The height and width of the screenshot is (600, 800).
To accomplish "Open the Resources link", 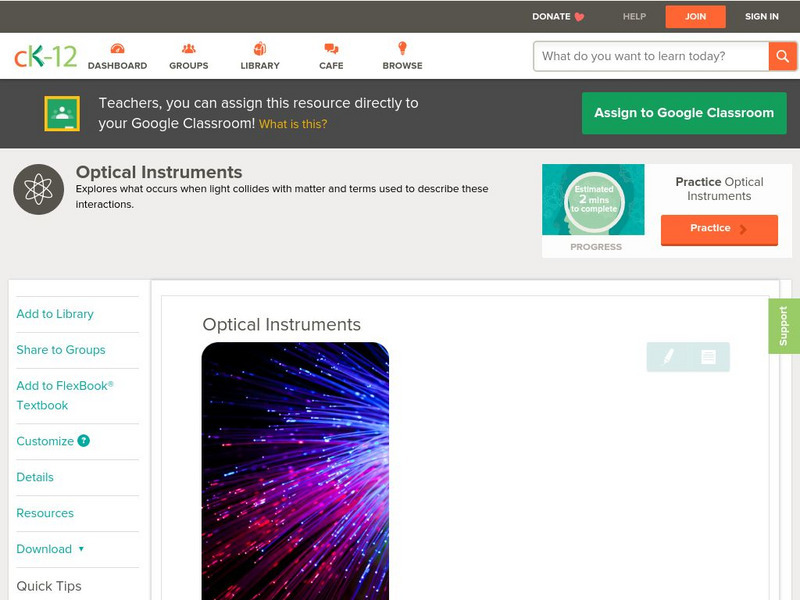I will (x=45, y=513).
